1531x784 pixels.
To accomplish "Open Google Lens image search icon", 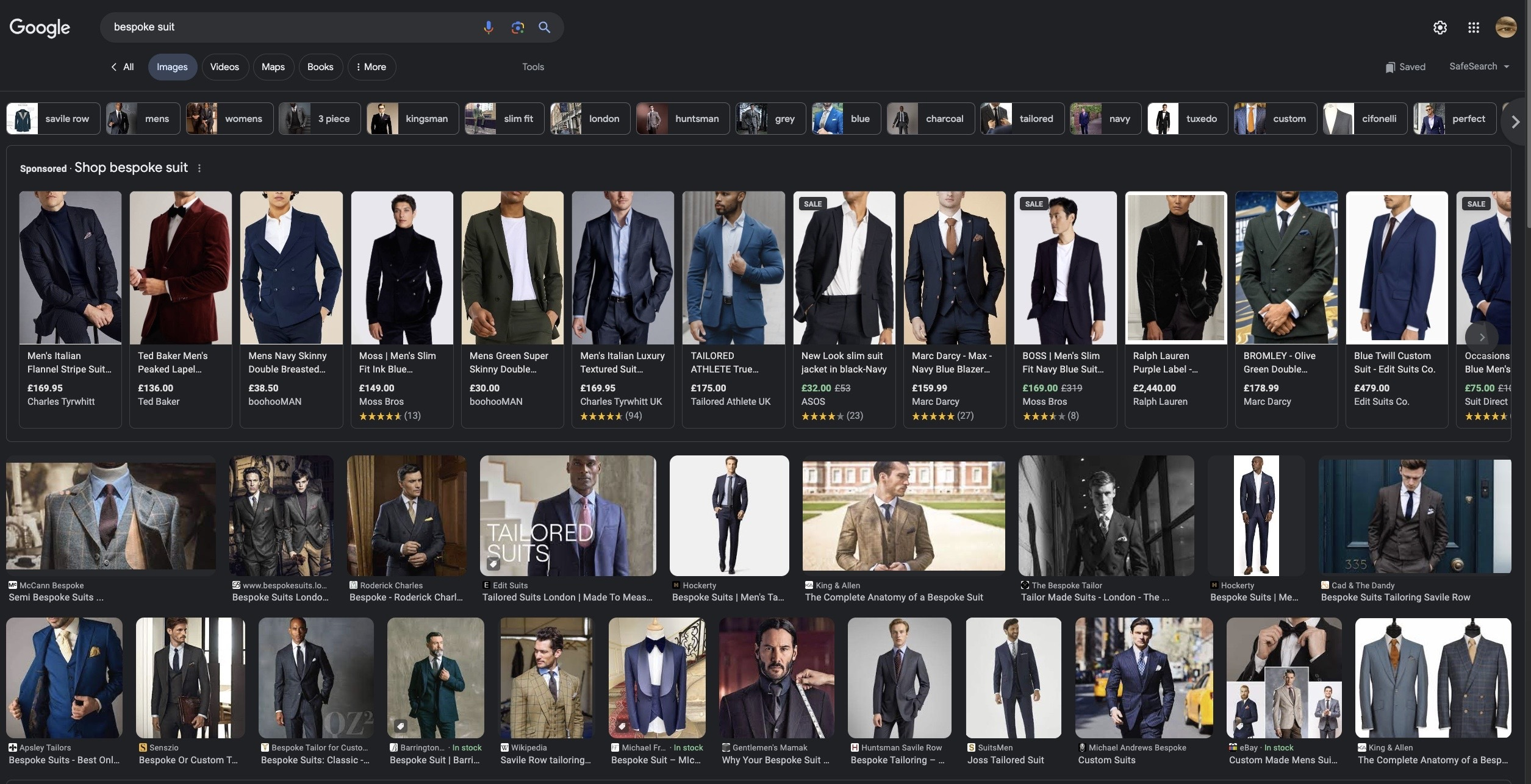I will pyautogui.click(x=517, y=27).
